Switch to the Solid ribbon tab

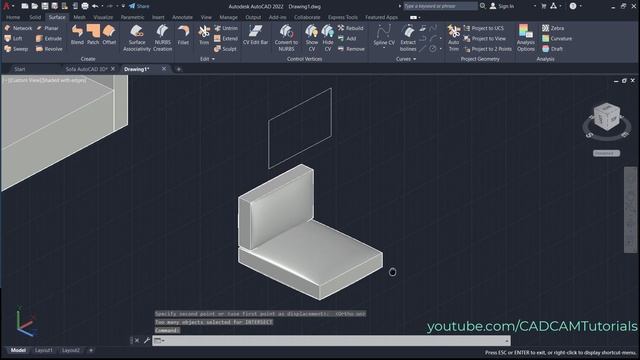click(35, 18)
